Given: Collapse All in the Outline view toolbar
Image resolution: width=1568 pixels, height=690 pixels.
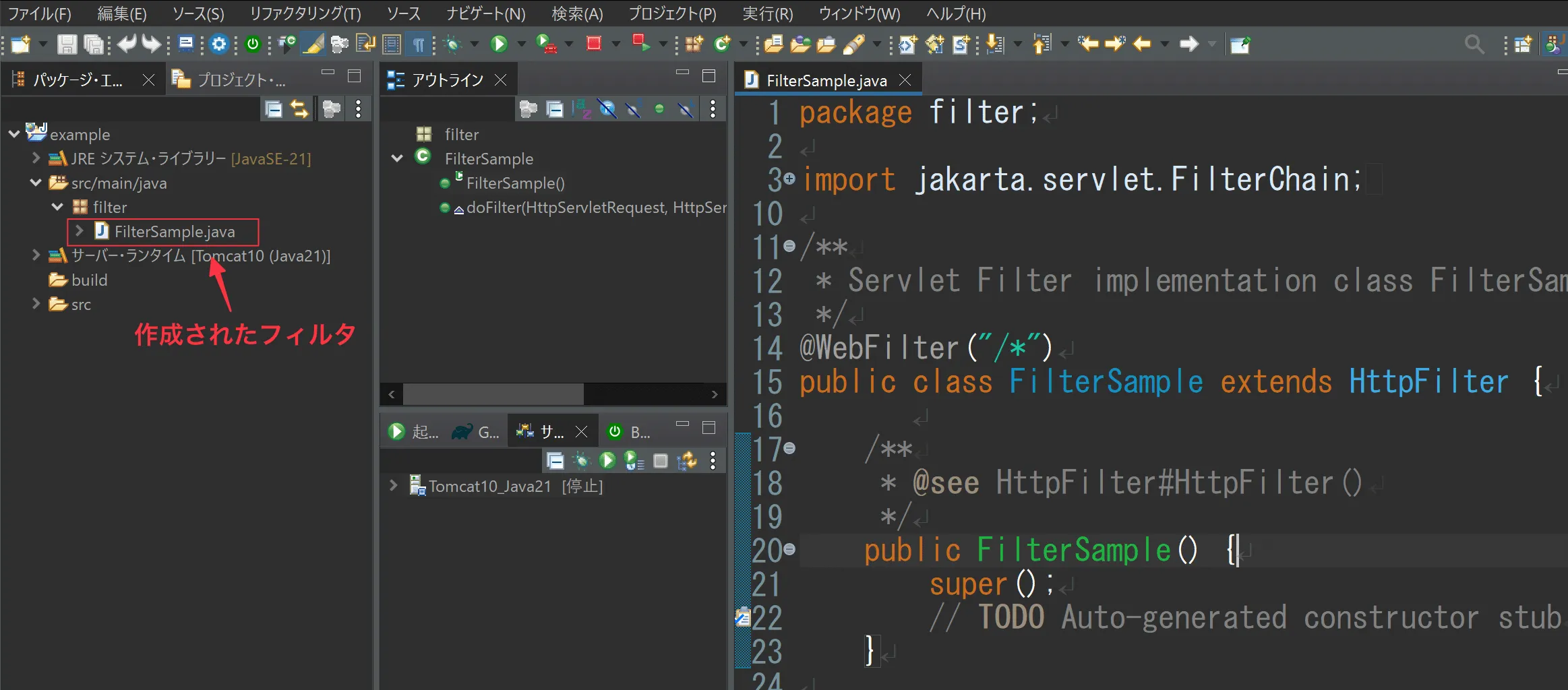Looking at the screenshot, I should (555, 109).
